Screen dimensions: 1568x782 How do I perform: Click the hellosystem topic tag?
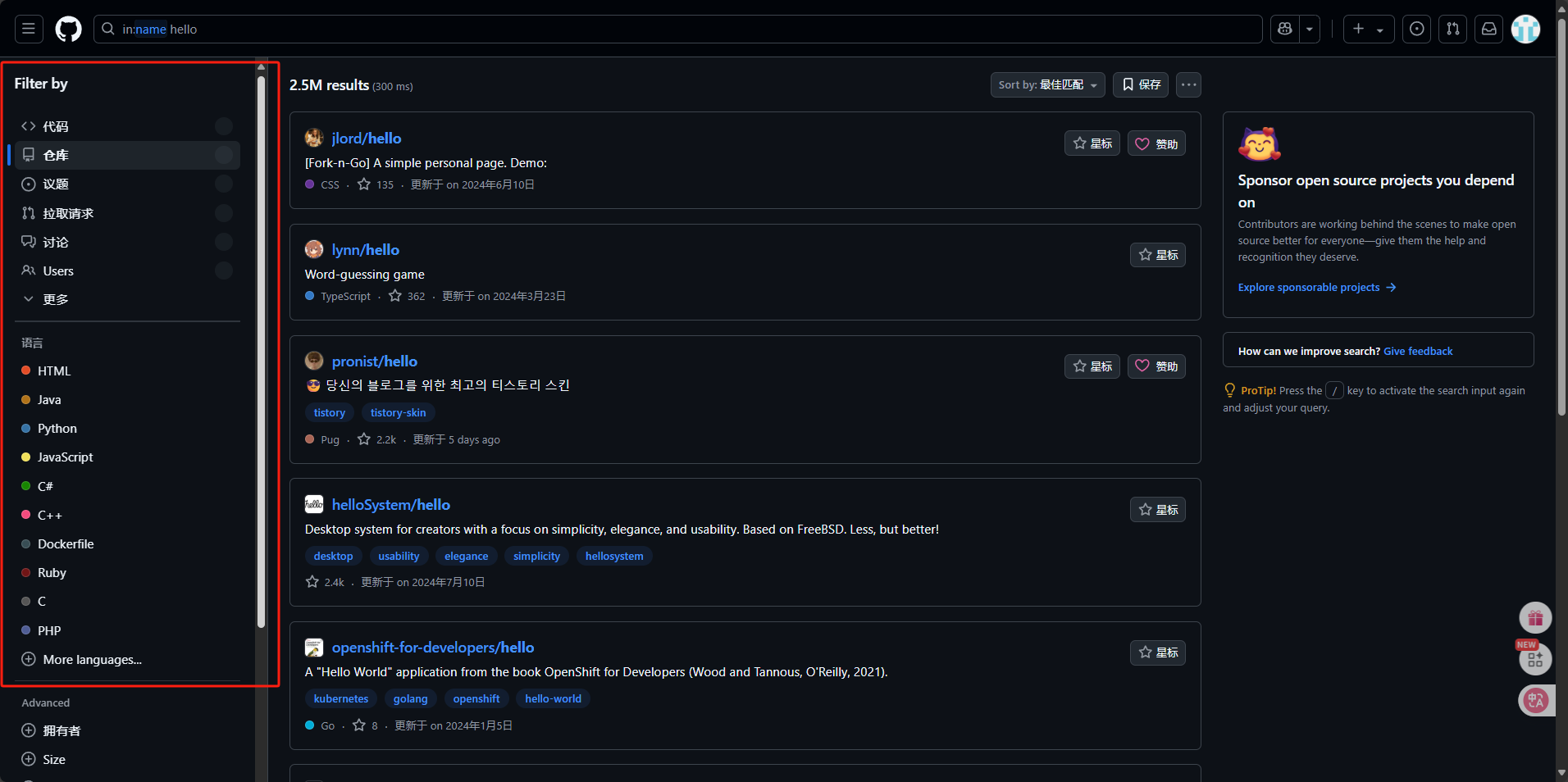[614, 556]
